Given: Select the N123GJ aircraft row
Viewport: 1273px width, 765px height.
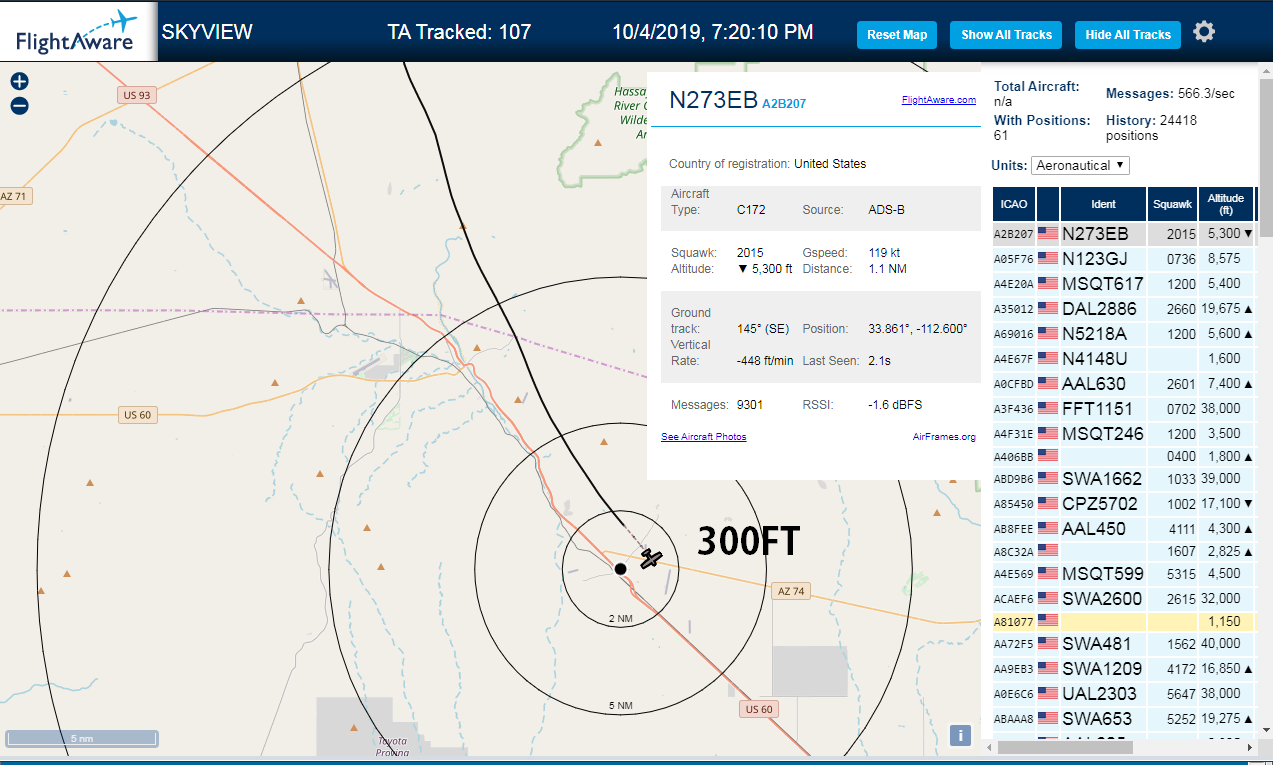Looking at the screenshot, I should (x=1124, y=259).
